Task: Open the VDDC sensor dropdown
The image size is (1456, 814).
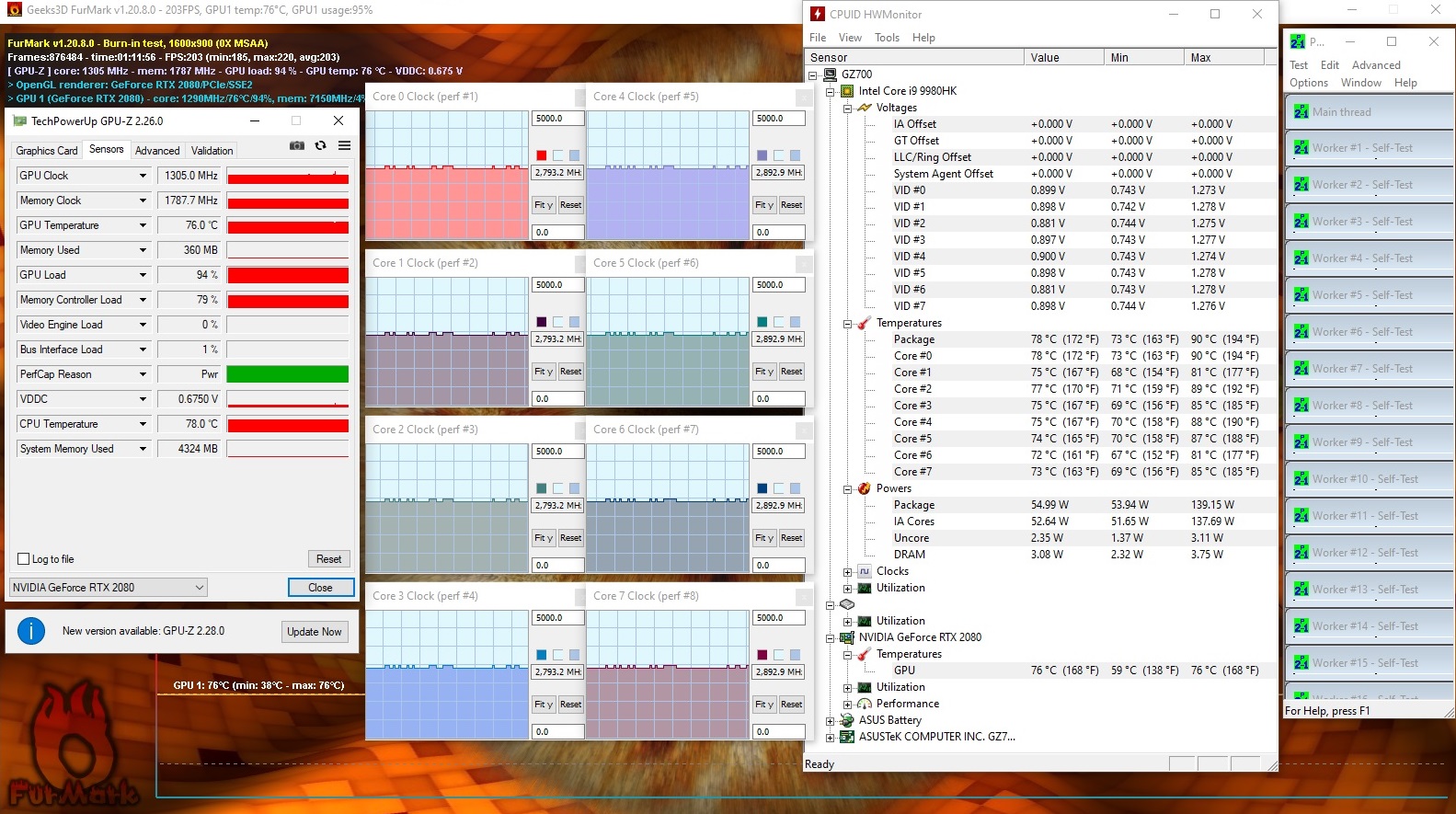Action: click(143, 399)
